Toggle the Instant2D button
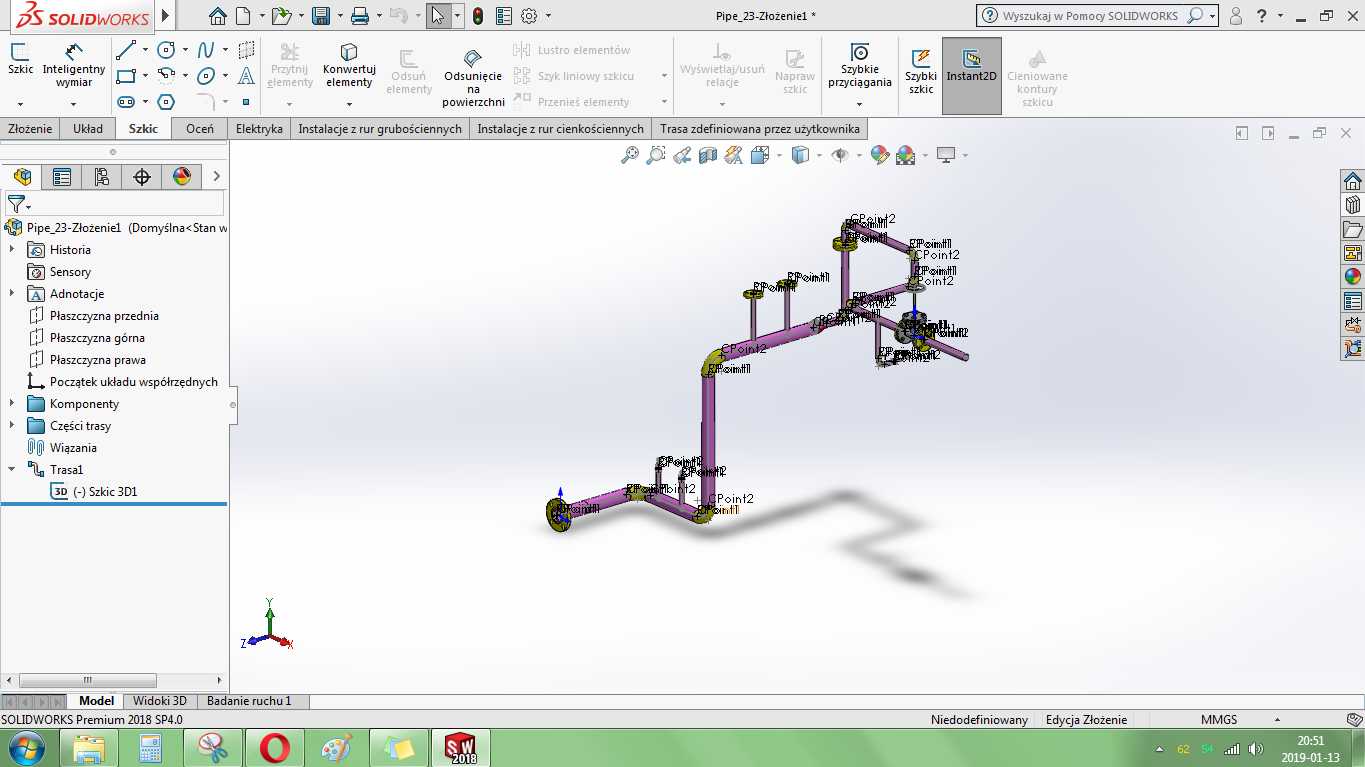 pos(972,75)
